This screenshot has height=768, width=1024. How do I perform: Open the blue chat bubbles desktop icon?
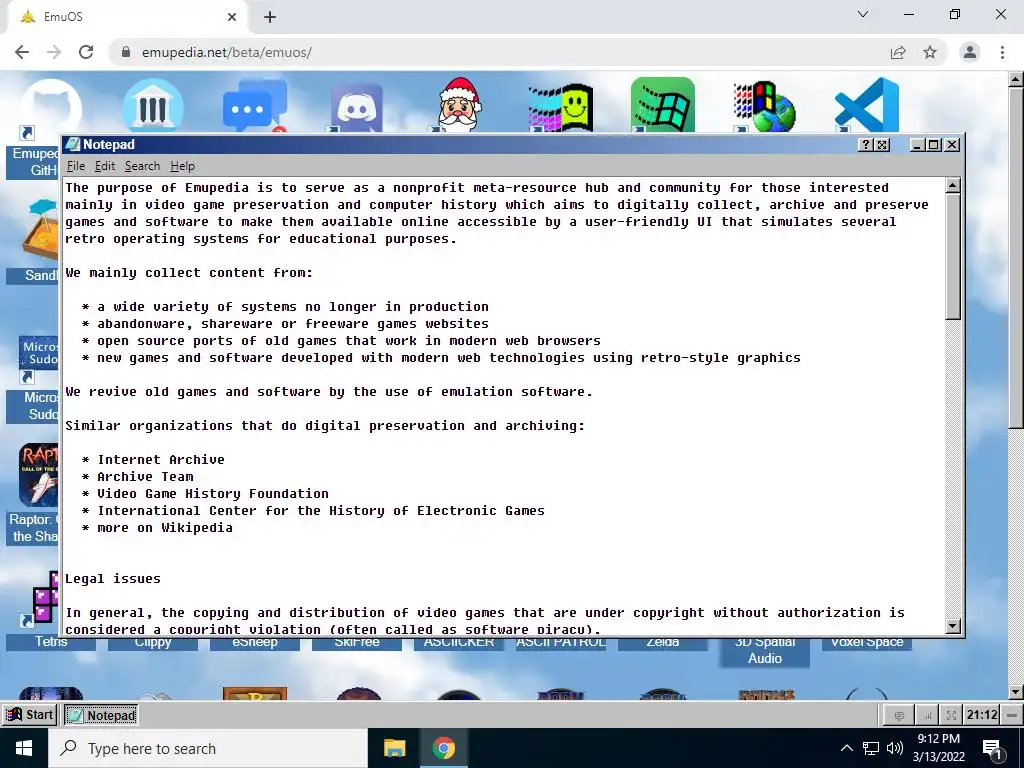click(x=255, y=106)
